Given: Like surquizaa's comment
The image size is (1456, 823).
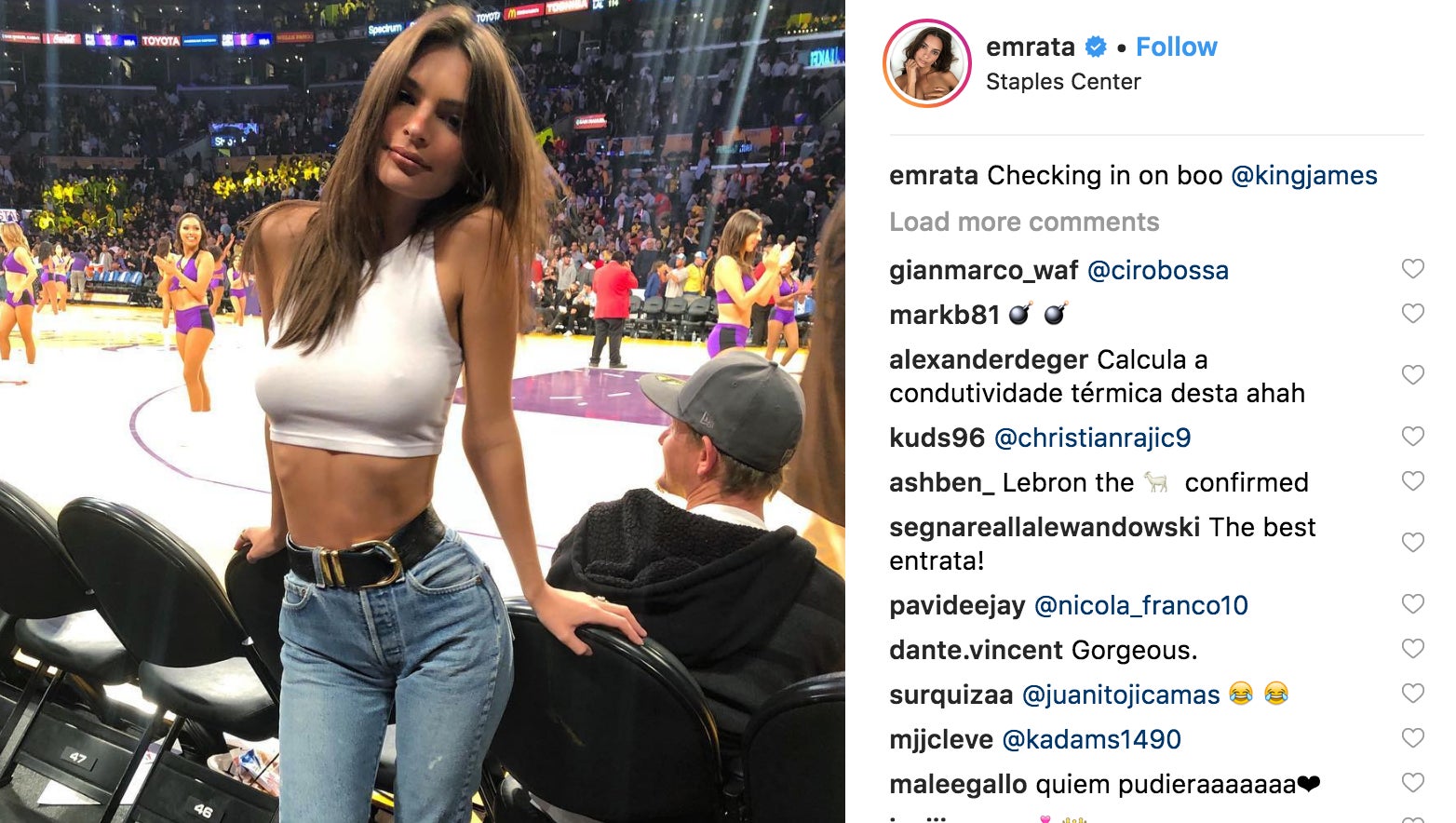Looking at the screenshot, I should tap(1412, 694).
